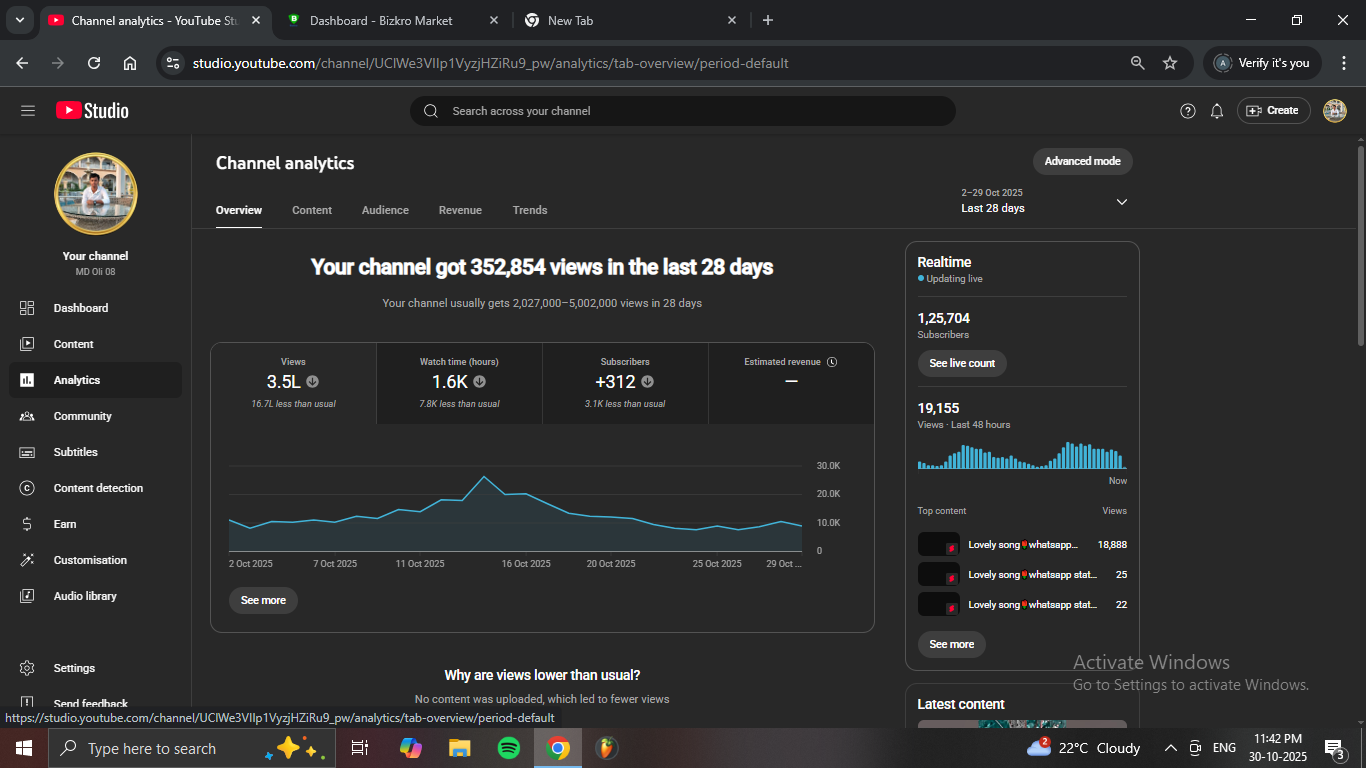This screenshot has width=1366, height=768.
Task: Click the Advanced mode button
Action: click(1082, 161)
